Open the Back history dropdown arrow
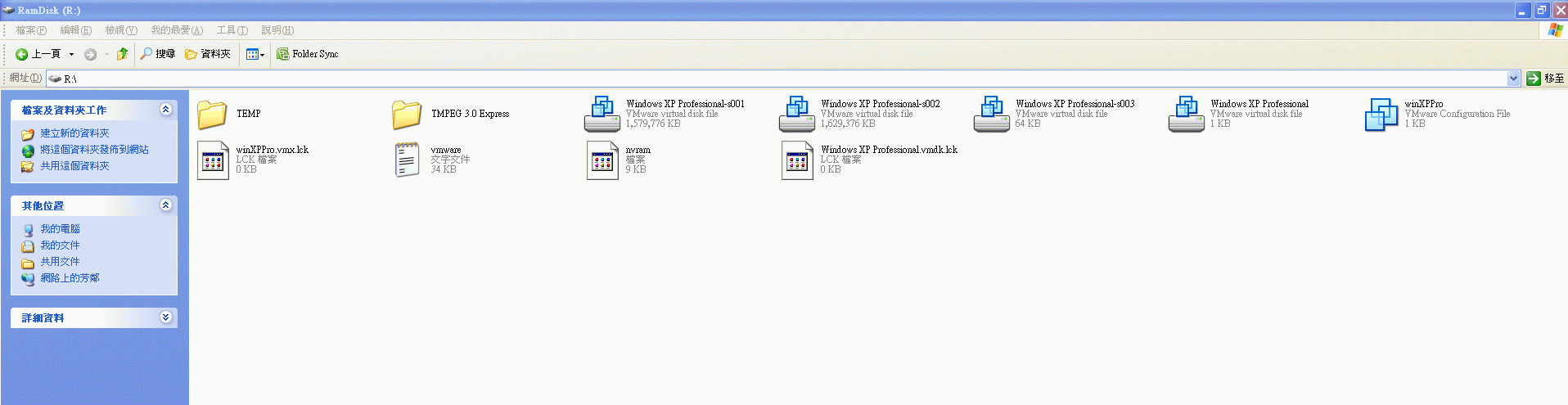The height and width of the screenshot is (405, 1568). click(71, 54)
